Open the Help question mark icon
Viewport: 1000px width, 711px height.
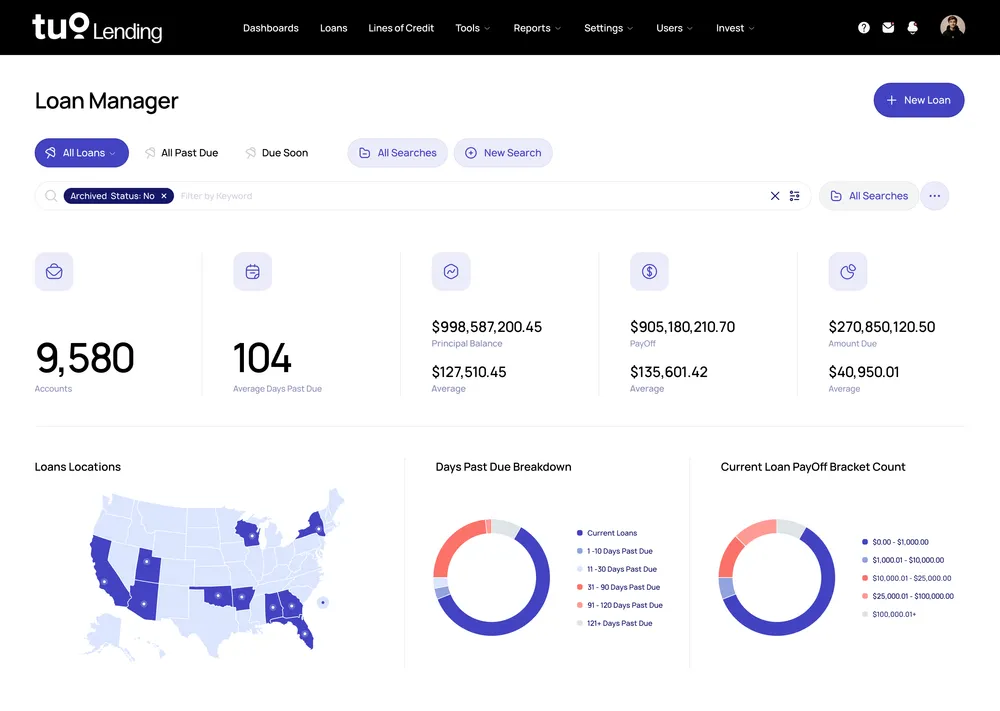[863, 27]
